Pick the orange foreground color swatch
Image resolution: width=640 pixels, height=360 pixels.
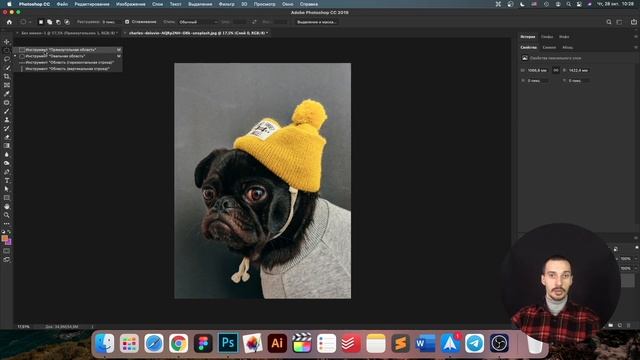4,238
